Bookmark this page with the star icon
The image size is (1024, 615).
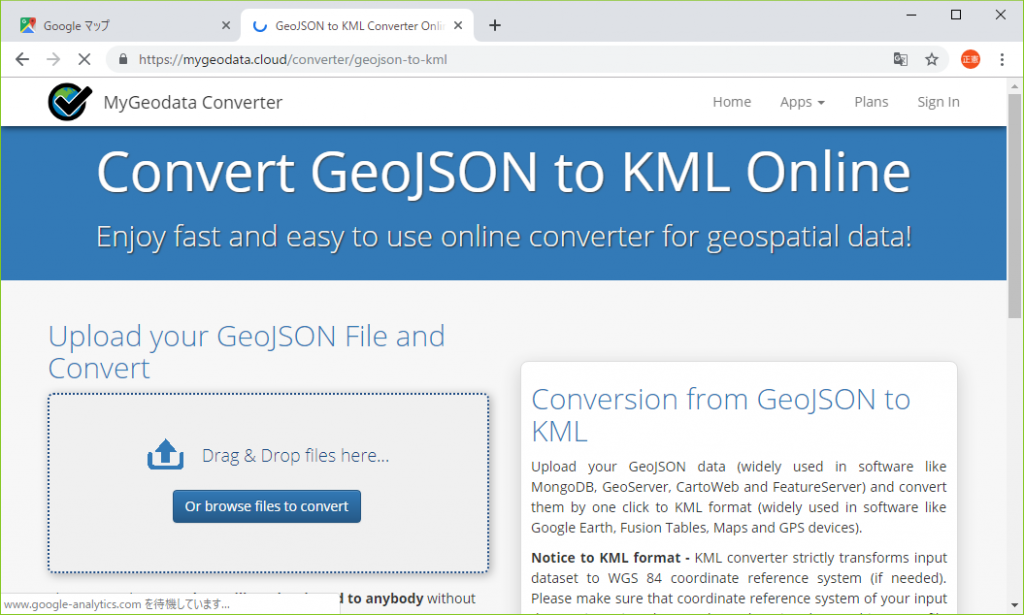[932, 59]
